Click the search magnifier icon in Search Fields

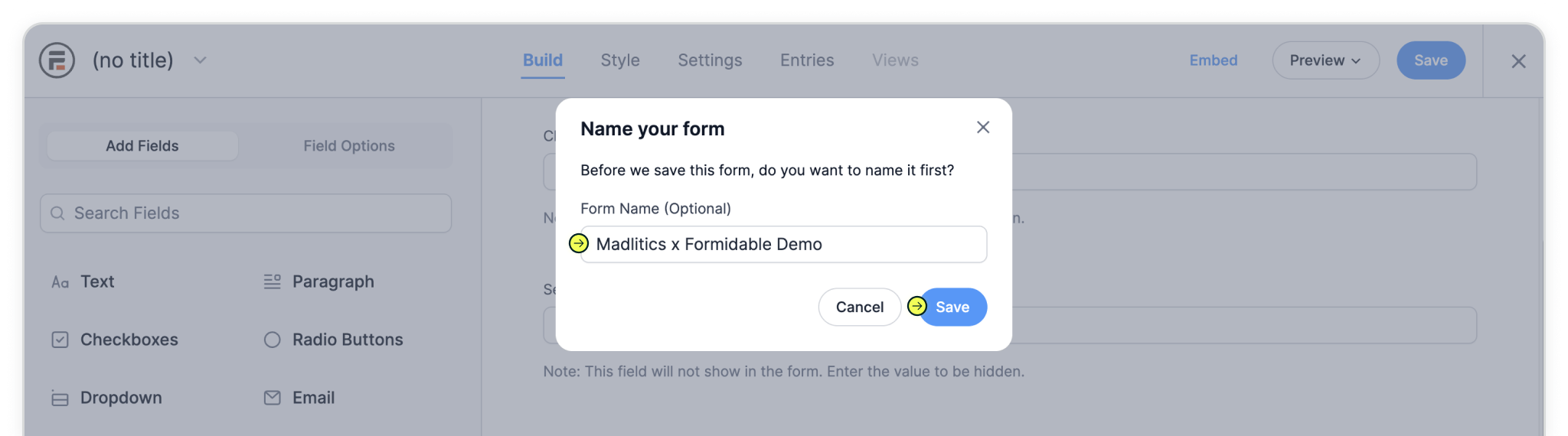point(57,213)
